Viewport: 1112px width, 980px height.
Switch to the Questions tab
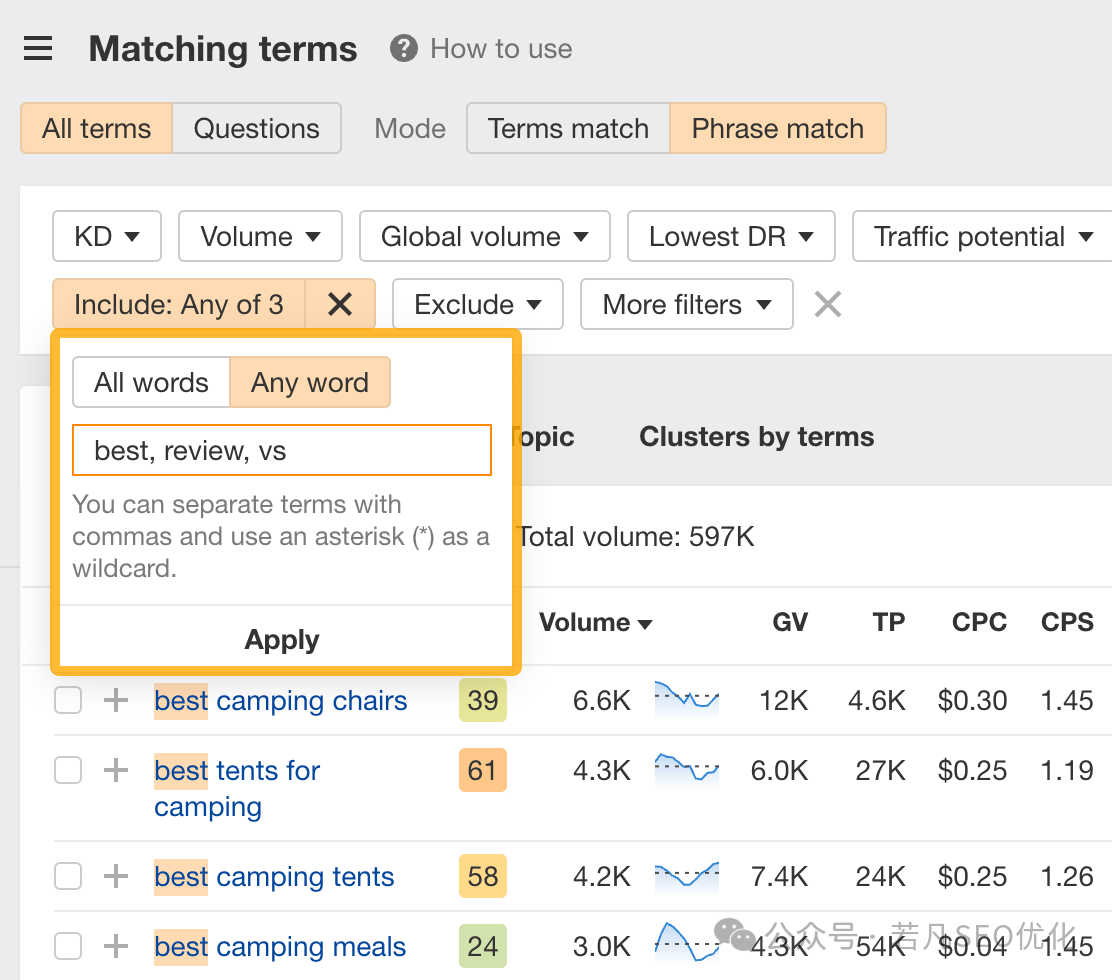coord(257,128)
